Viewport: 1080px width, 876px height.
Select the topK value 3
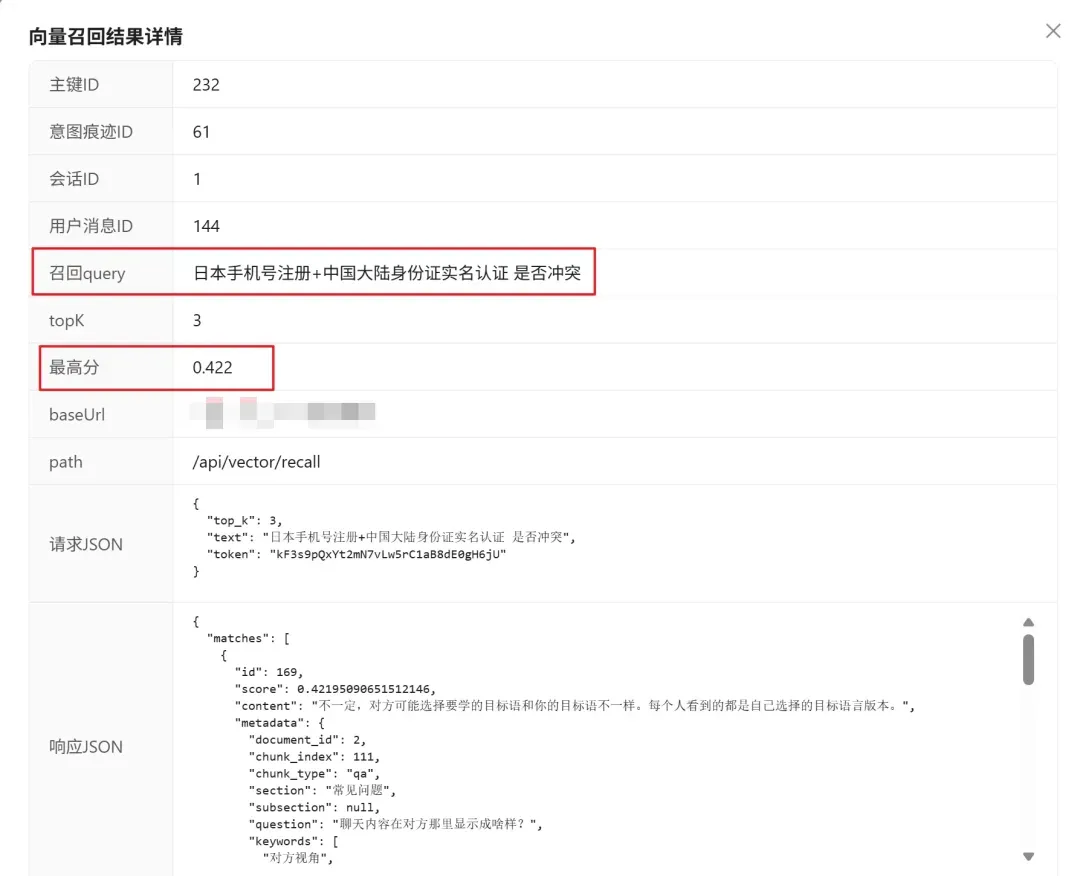(x=197, y=320)
